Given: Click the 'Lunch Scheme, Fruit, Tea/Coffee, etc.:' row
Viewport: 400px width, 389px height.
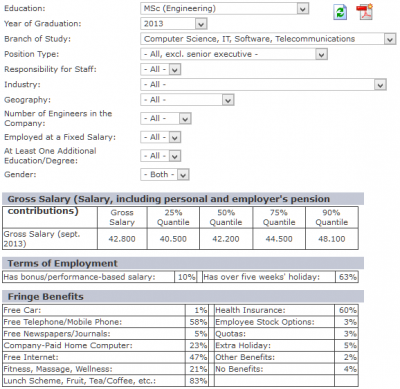Looking at the screenshot, I should click(x=105, y=381).
